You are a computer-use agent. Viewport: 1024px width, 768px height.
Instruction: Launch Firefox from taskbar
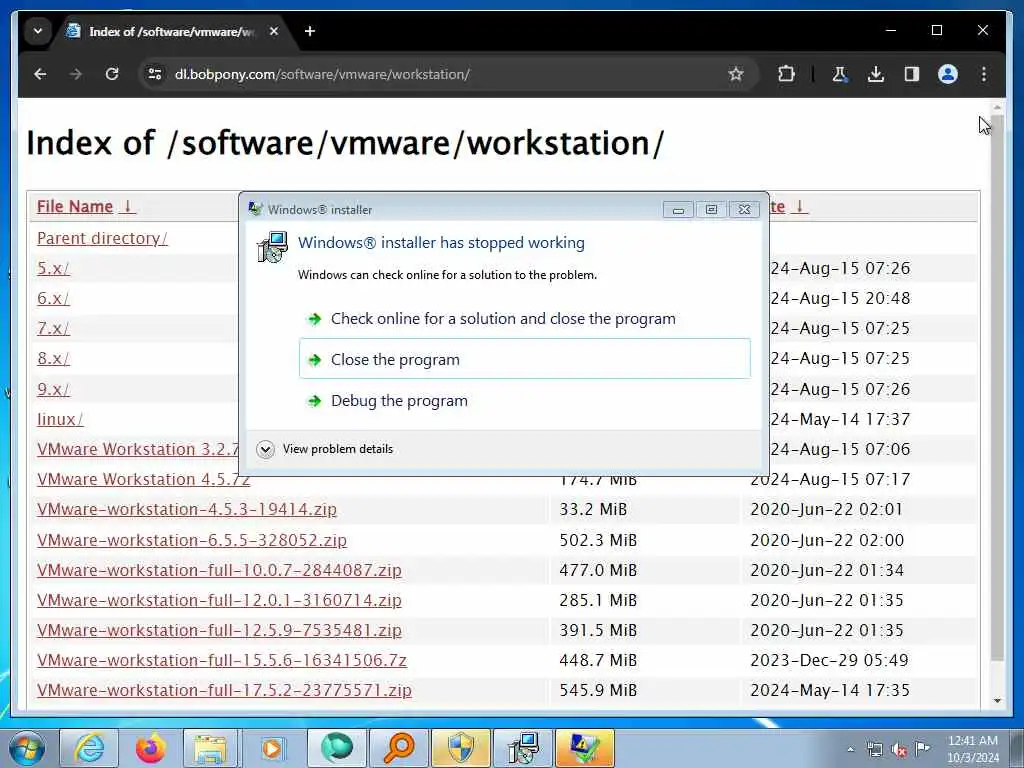(x=150, y=748)
